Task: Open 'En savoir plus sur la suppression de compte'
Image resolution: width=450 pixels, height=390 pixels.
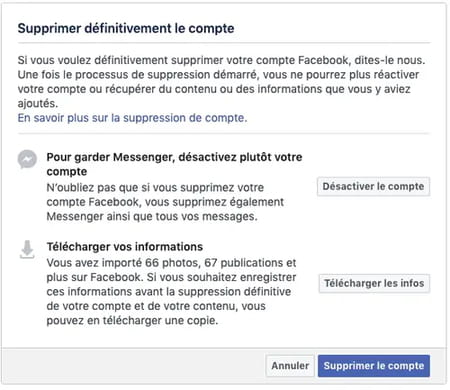Action: (132, 118)
